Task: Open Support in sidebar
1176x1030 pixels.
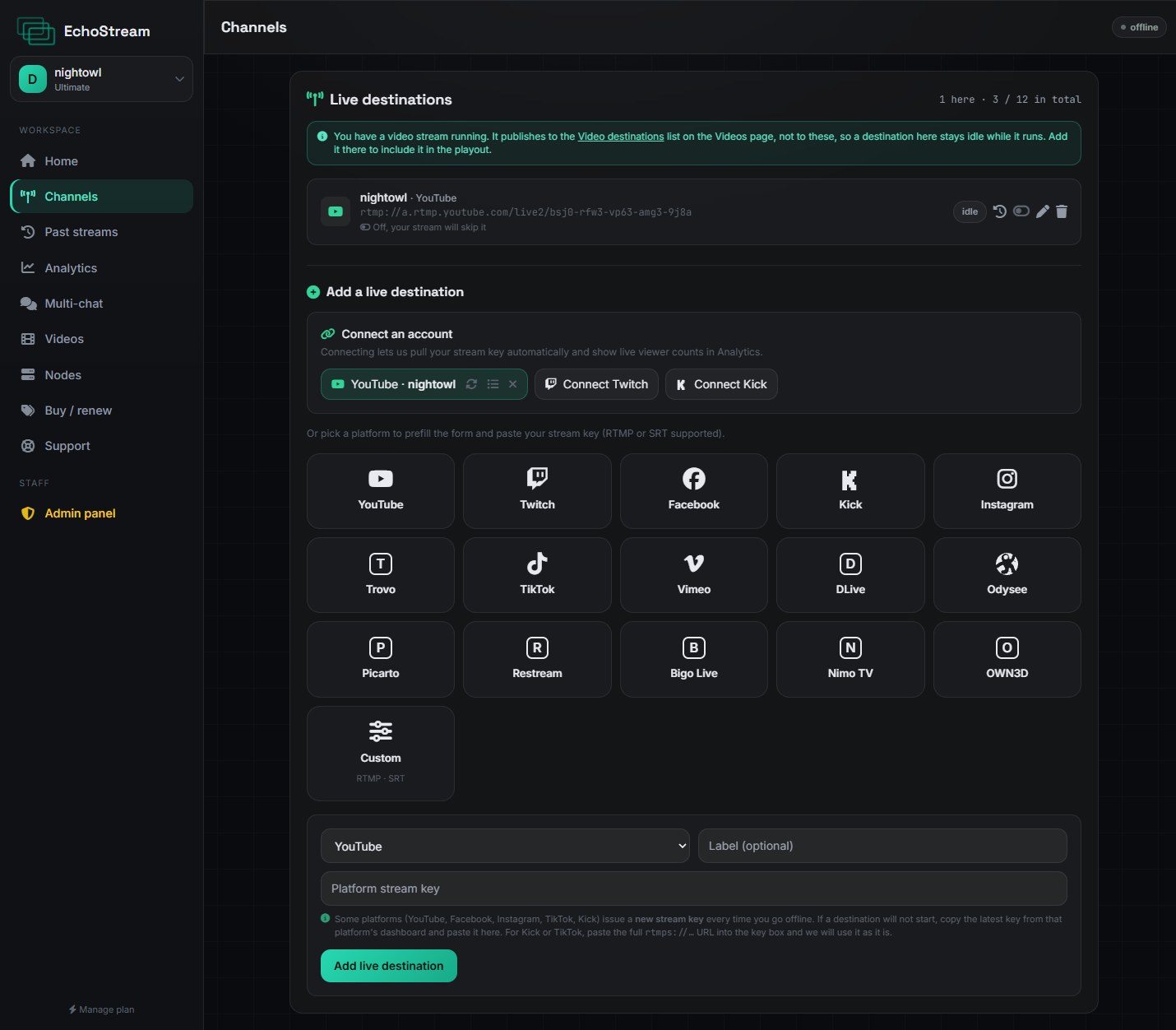Action: (101, 446)
